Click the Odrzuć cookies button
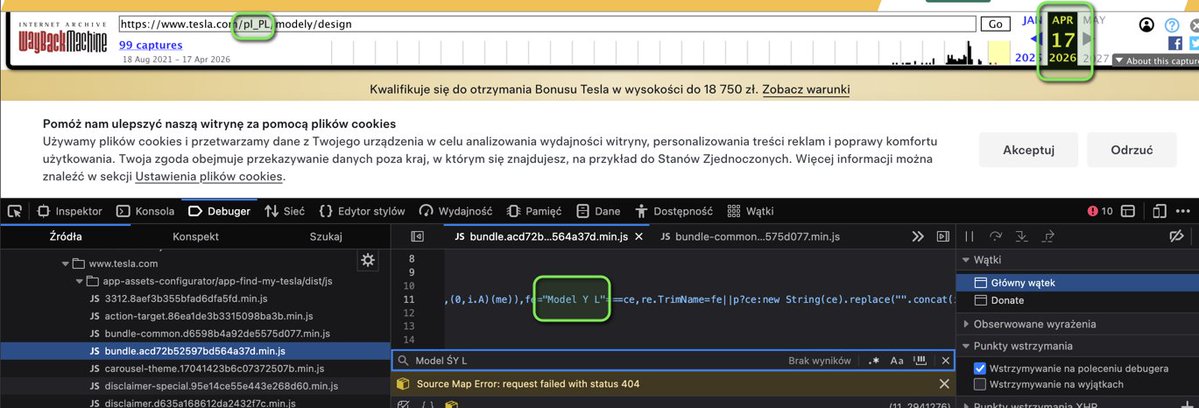Image resolution: width=1199 pixels, height=408 pixels. pyautogui.click(x=1132, y=150)
